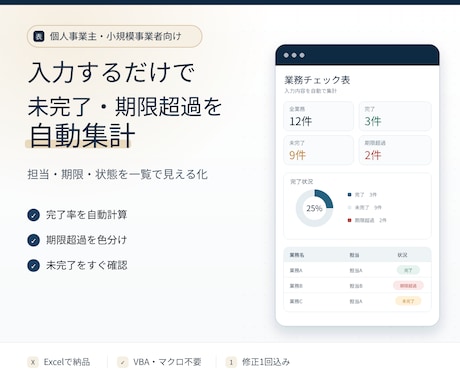Click the 期限超過 2件 legend label
Image resolution: width=460 pixels, height=380 pixels.
pyautogui.click(x=370, y=220)
